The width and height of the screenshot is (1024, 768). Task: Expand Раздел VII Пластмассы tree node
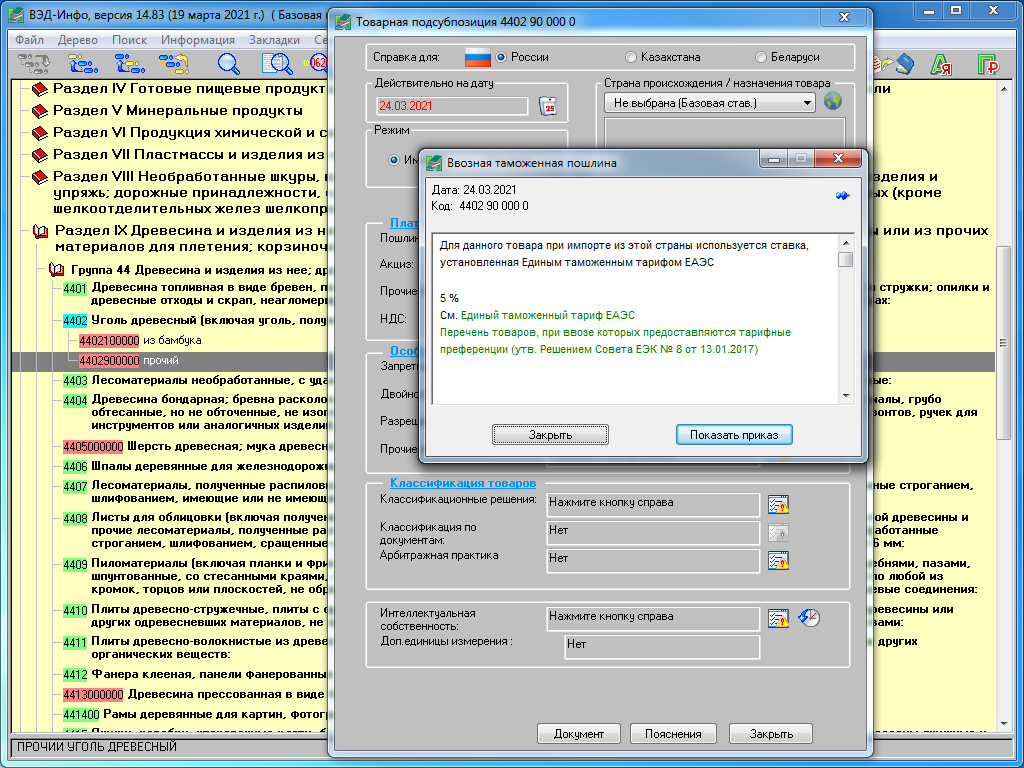(x=40, y=155)
